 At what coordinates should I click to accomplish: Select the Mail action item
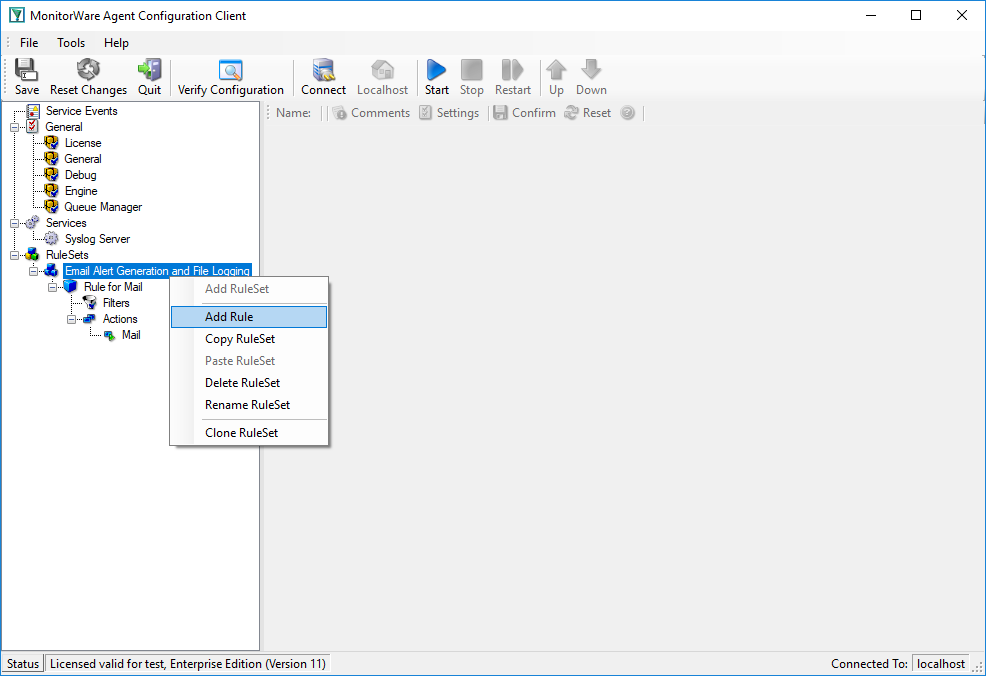[131, 335]
